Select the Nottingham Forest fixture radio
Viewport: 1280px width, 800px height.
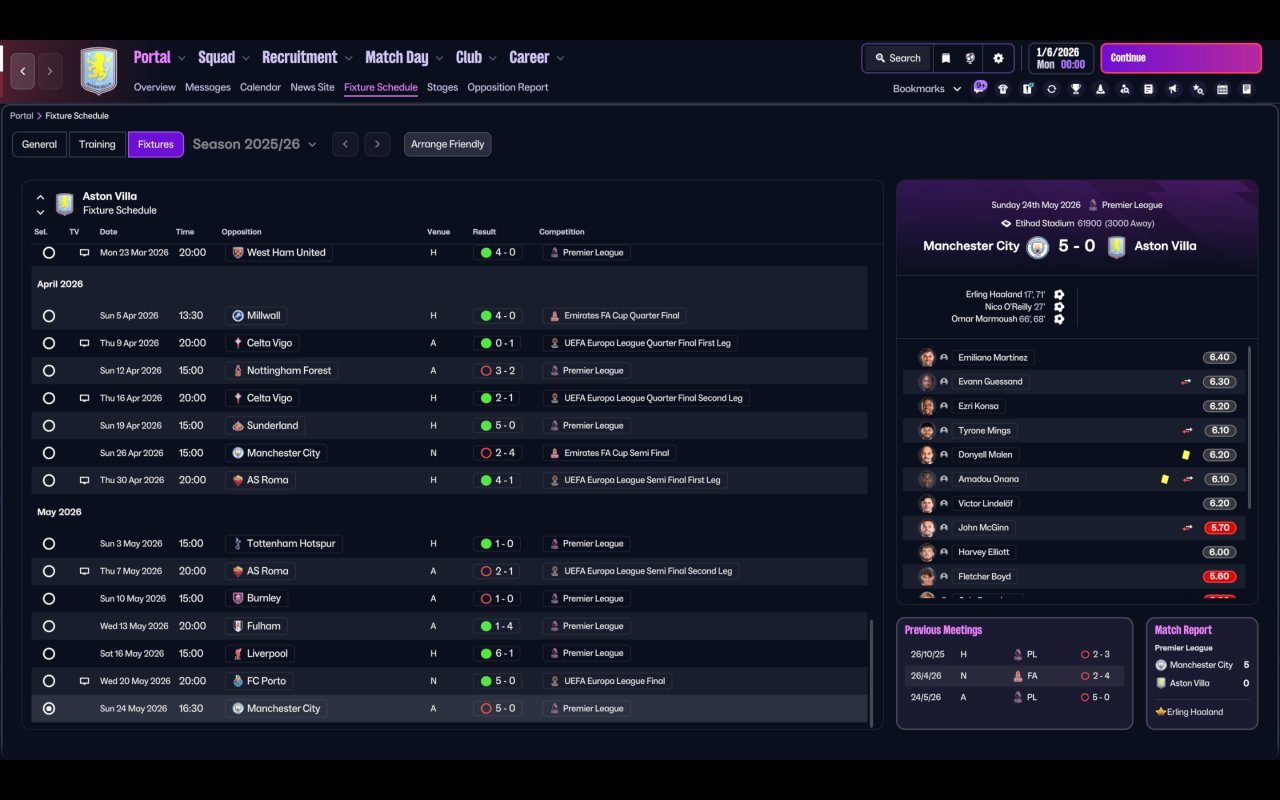[49, 371]
